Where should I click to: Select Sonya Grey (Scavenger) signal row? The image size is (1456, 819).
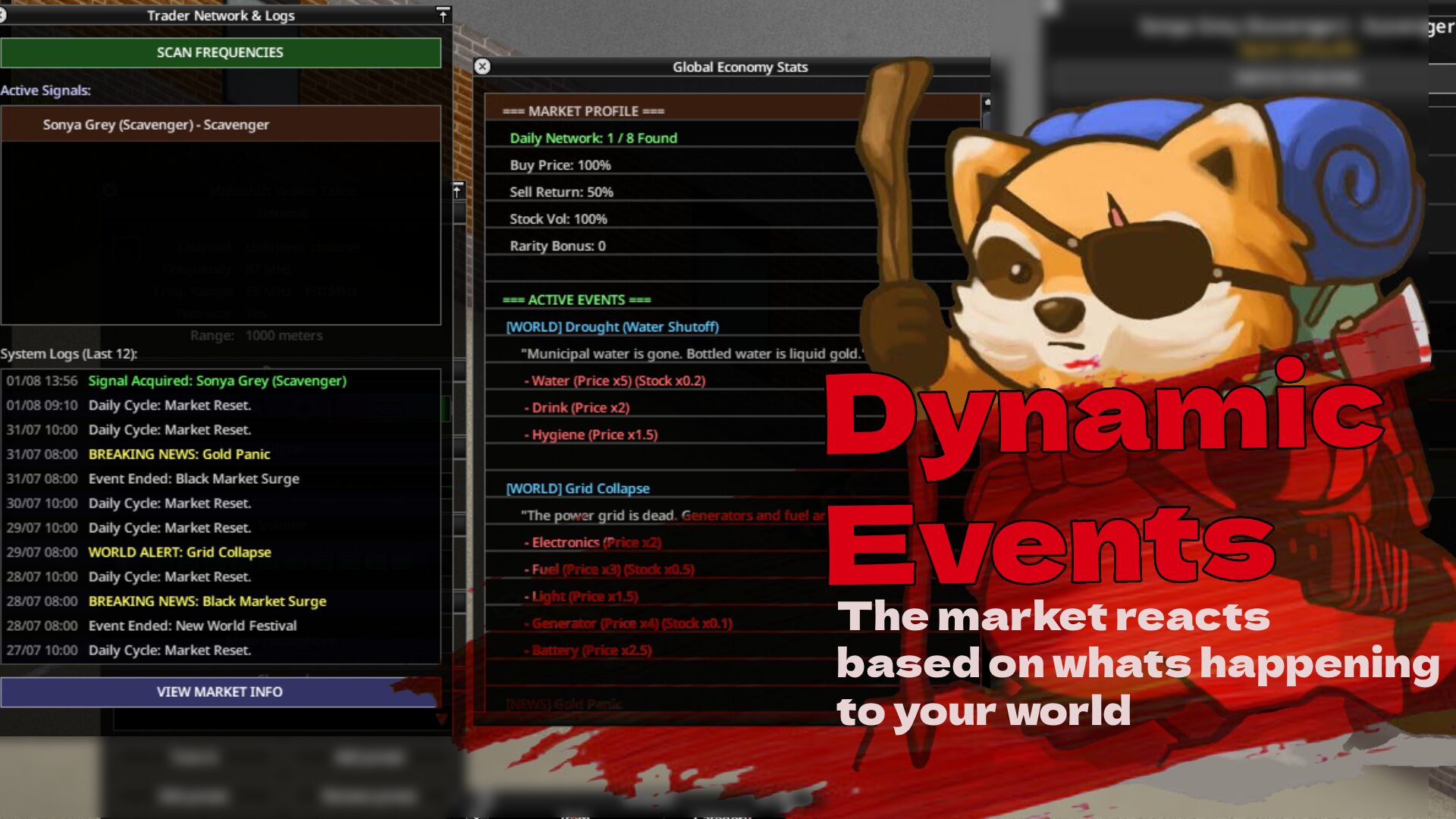[221, 124]
